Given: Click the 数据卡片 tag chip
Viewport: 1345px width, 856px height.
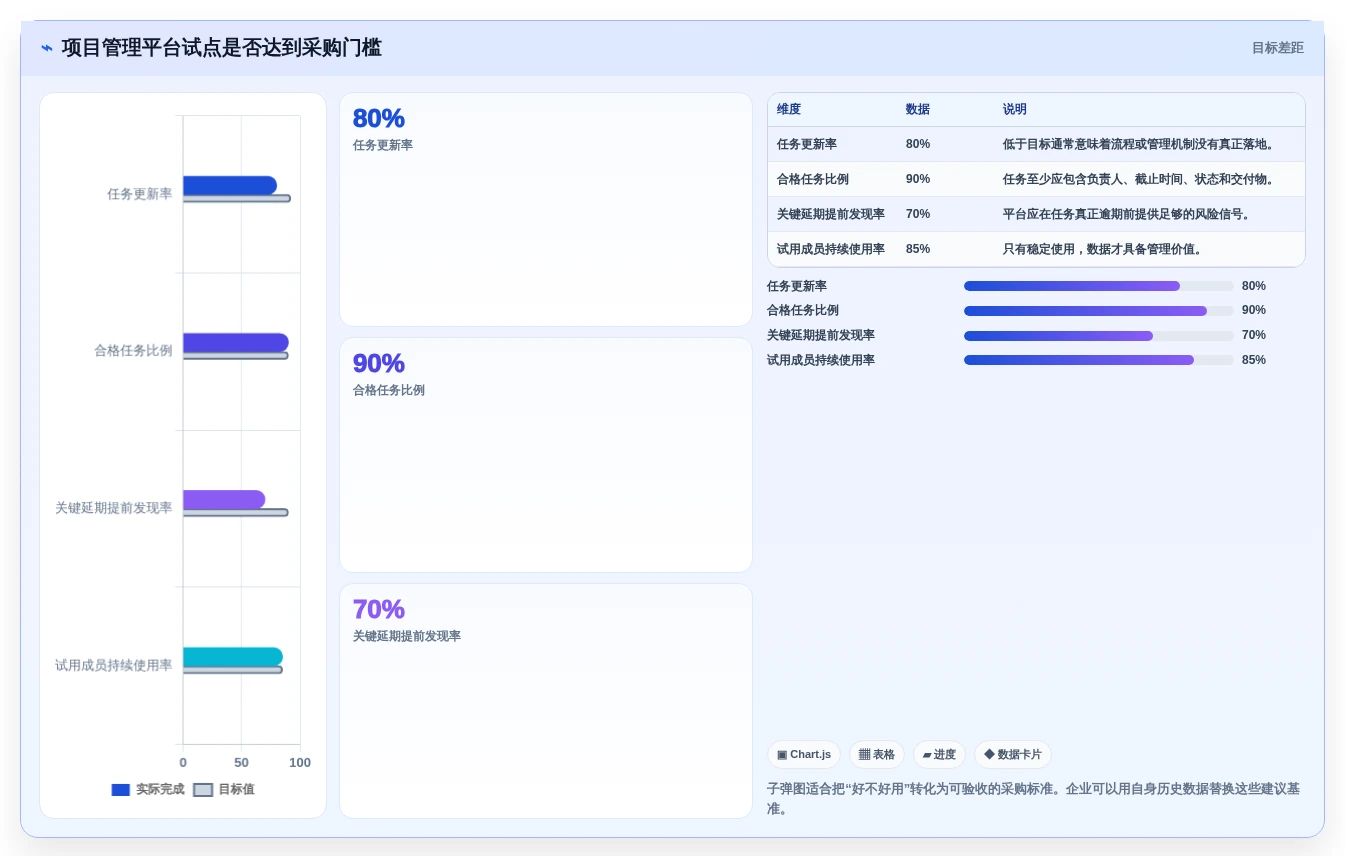Looking at the screenshot, I should pyautogui.click(x=1013, y=754).
